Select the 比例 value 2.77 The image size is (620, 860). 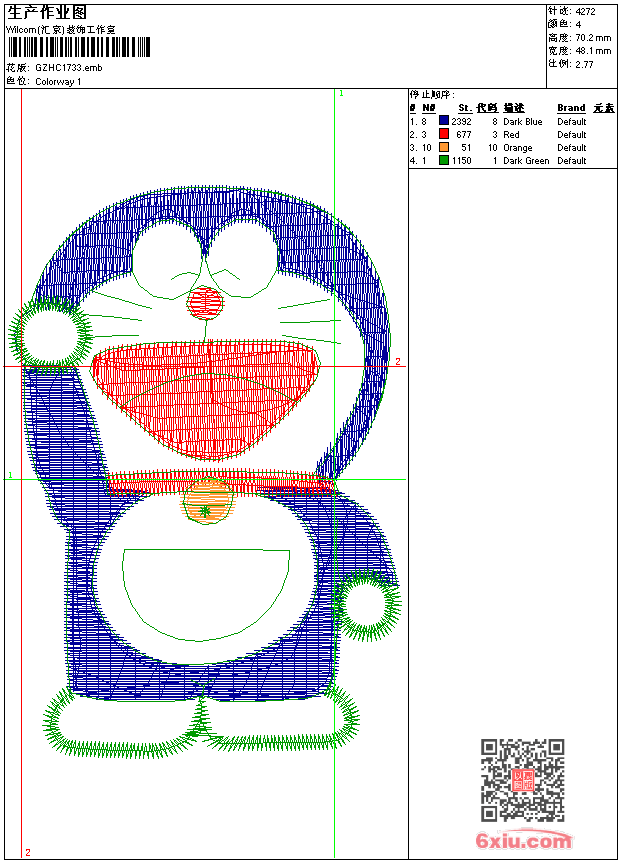tap(584, 64)
